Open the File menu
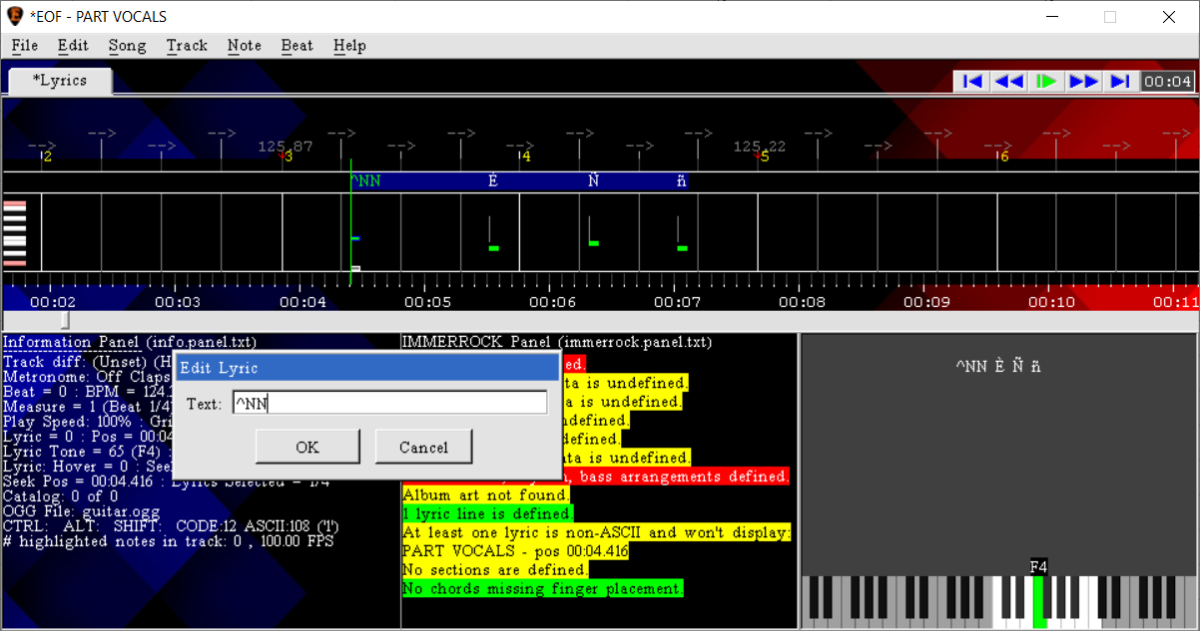The height and width of the screenshot is (631, 1200). (x=24, y=45)
